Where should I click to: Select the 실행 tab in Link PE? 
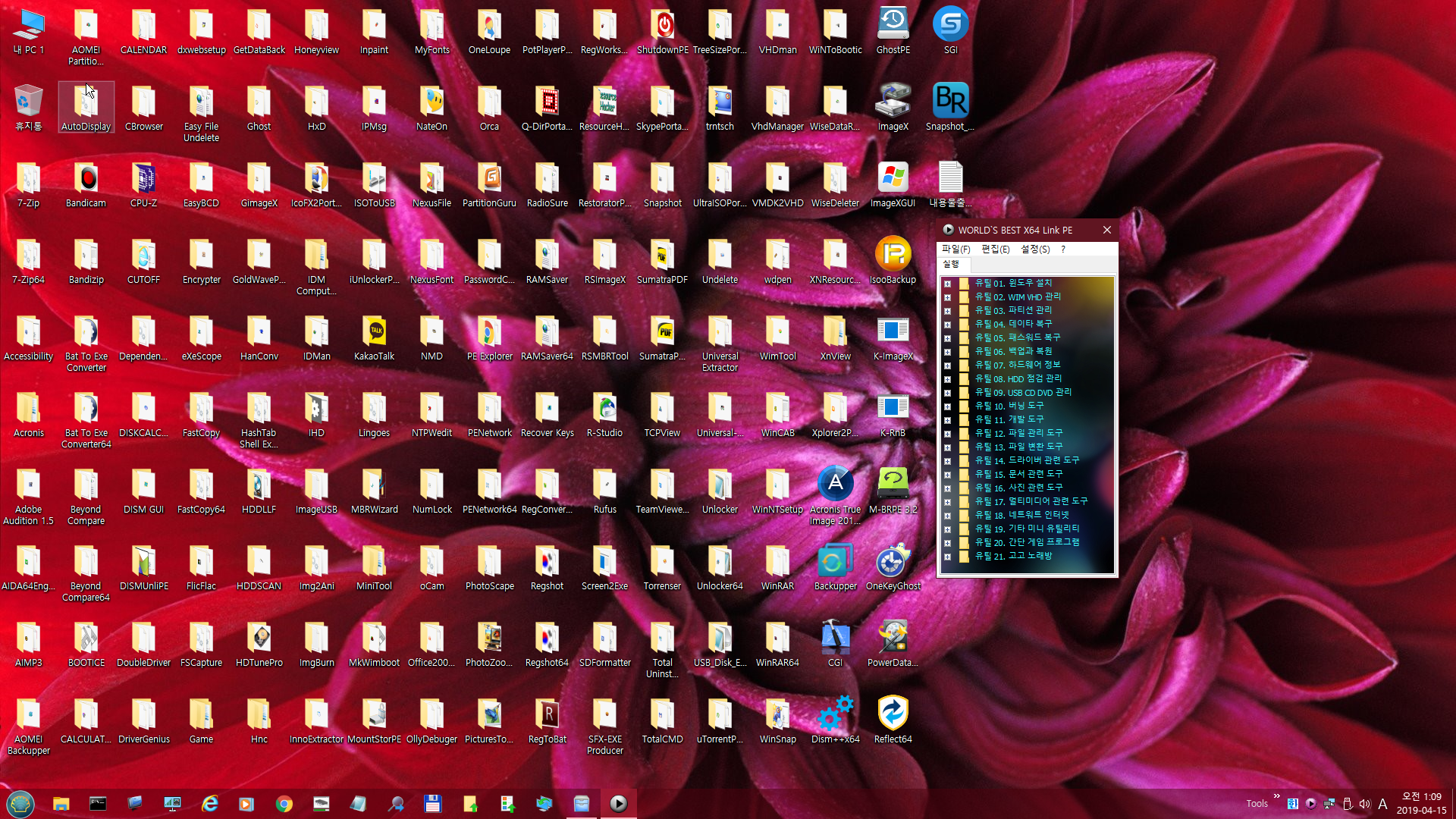[950, 264]
